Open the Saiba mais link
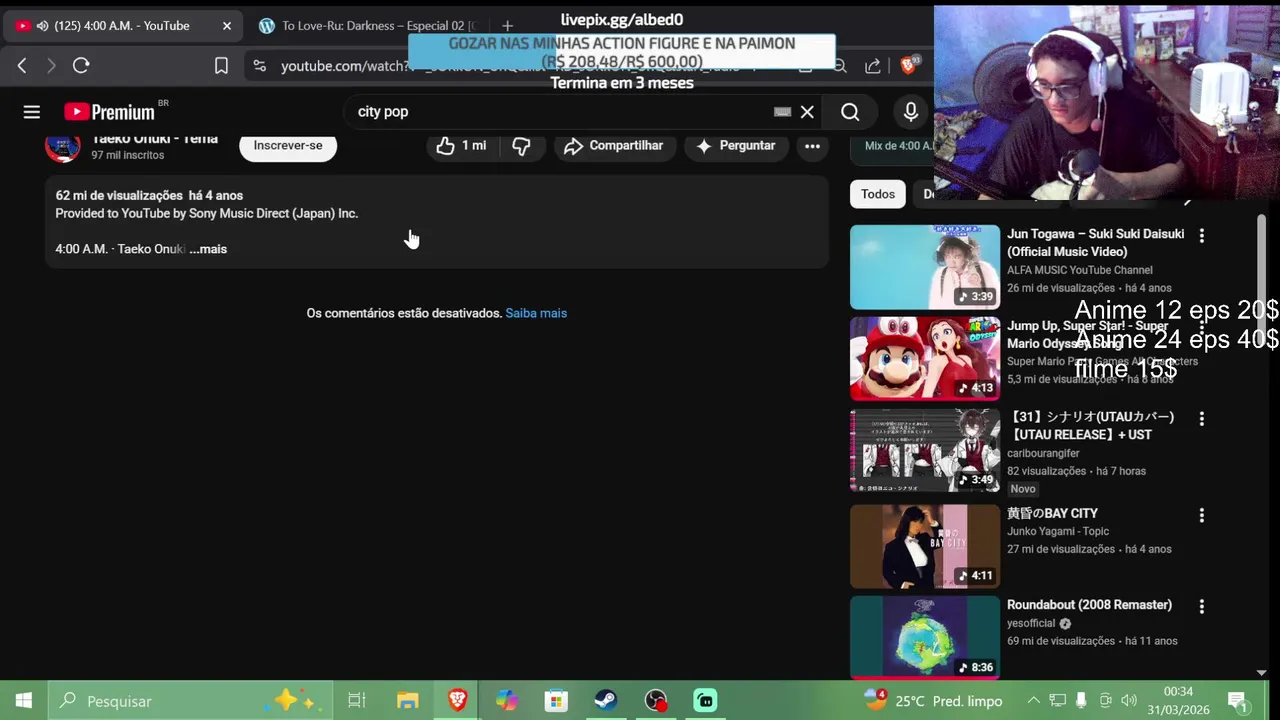The height and width of the screenshot is (720, 1280). pos(536,313)
